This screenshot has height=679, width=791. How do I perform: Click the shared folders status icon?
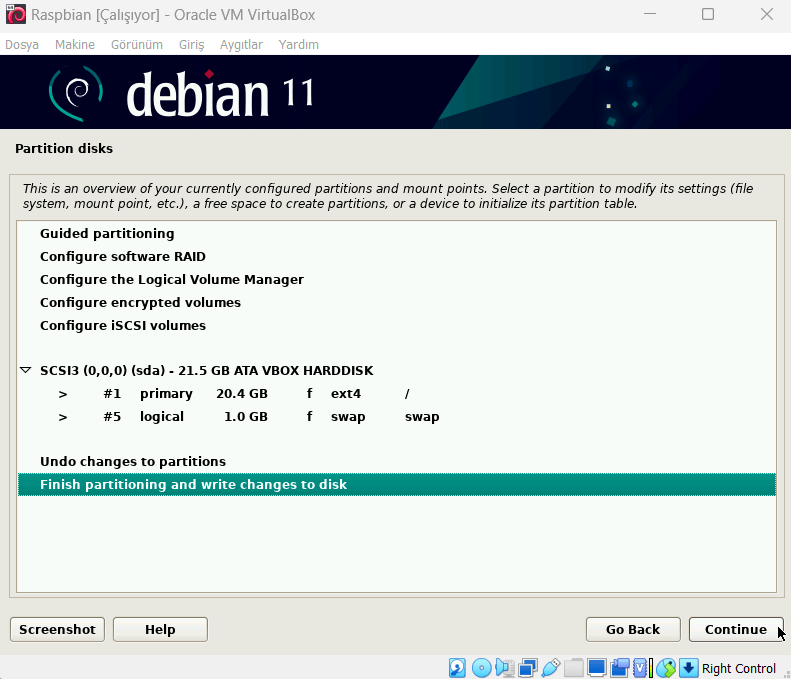point(573,668)
